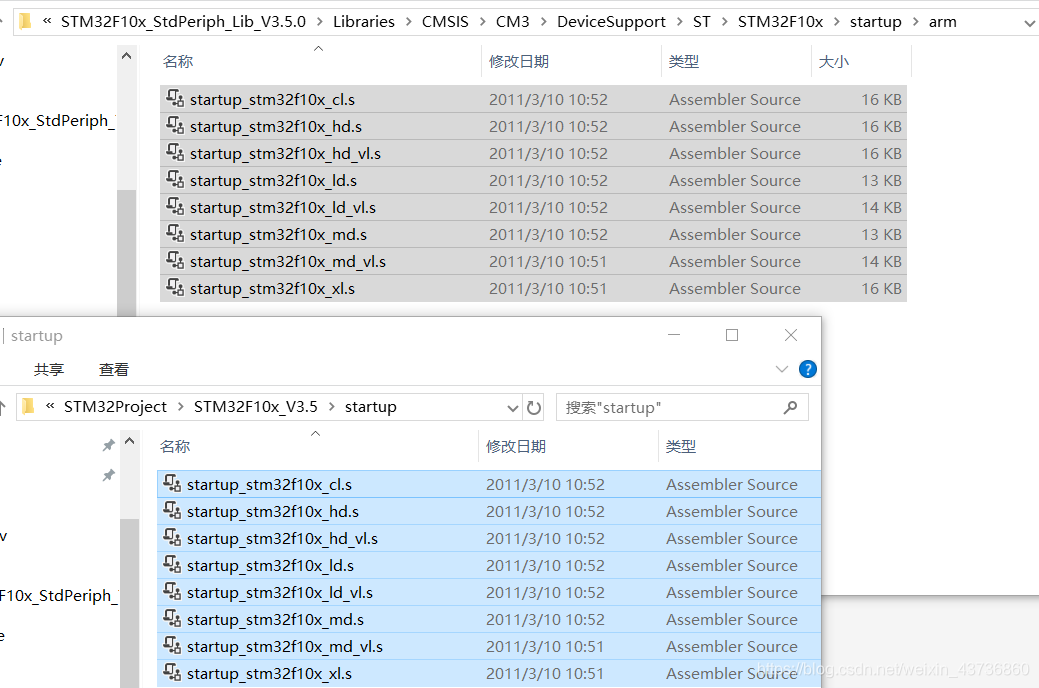Open address history dropdown in startup window
Image resolution: width=1039 pixels, height=688 pixels.
(x=512, y=408)
